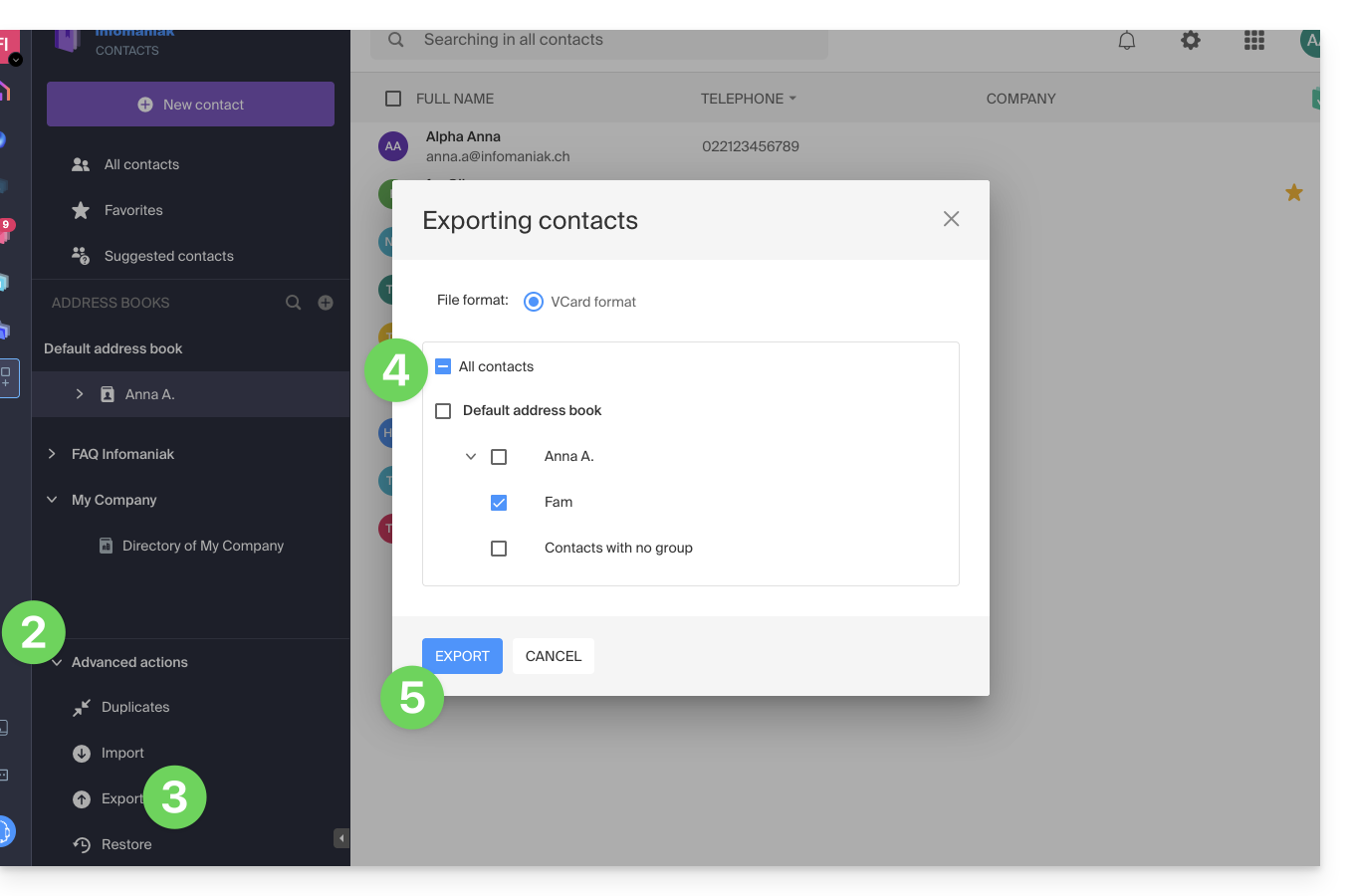
Task: Click the EXPORT button
Action: point(462,656)
